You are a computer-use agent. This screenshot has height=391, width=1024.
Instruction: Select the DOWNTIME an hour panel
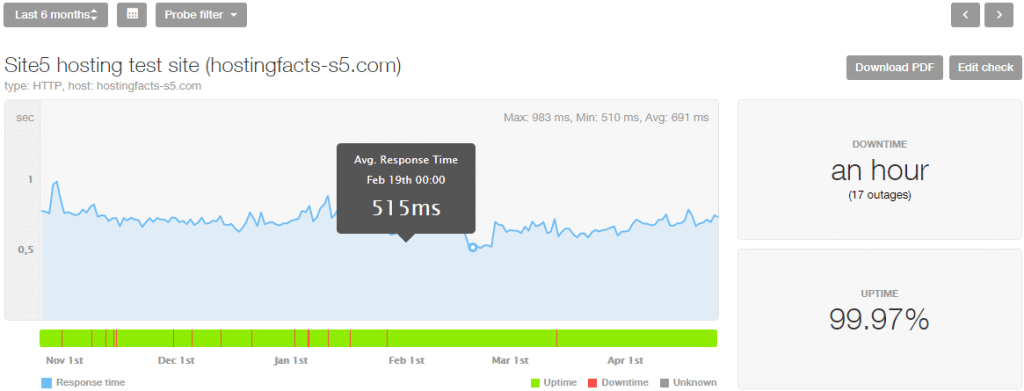pyautogui.click(x=879, y=170)
